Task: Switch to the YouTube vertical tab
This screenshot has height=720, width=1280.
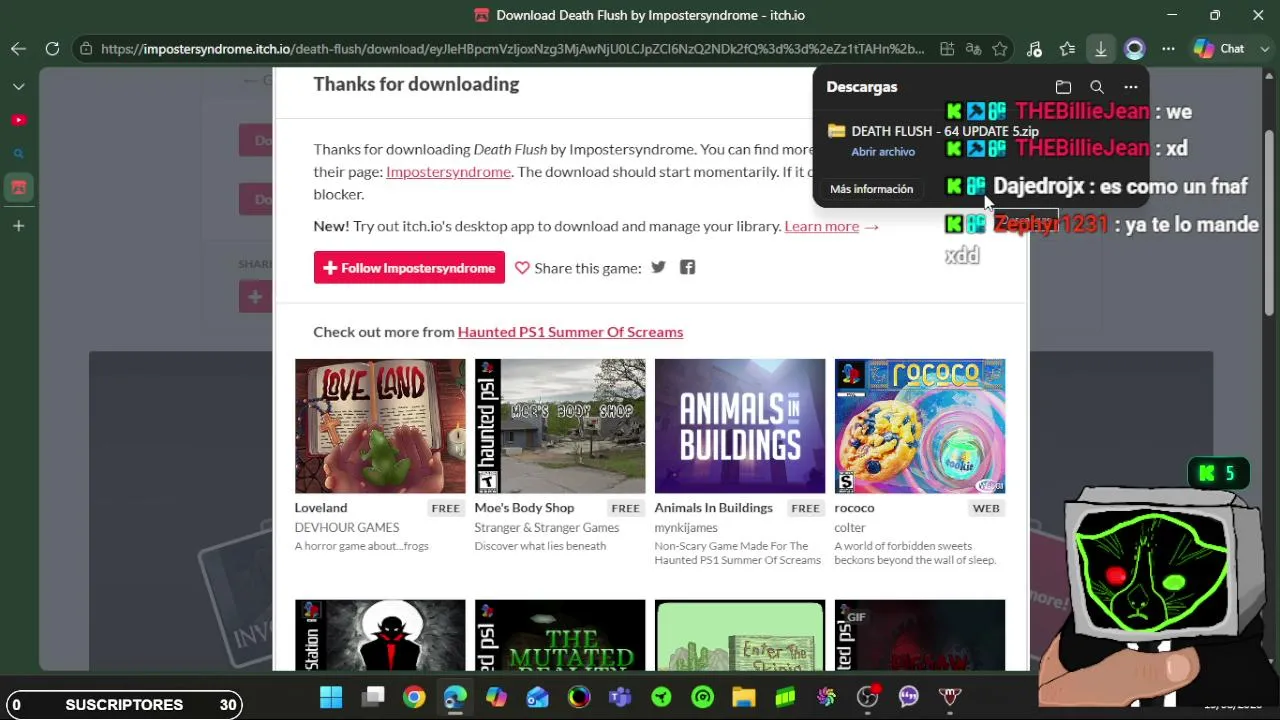Action: click(18, 120)
